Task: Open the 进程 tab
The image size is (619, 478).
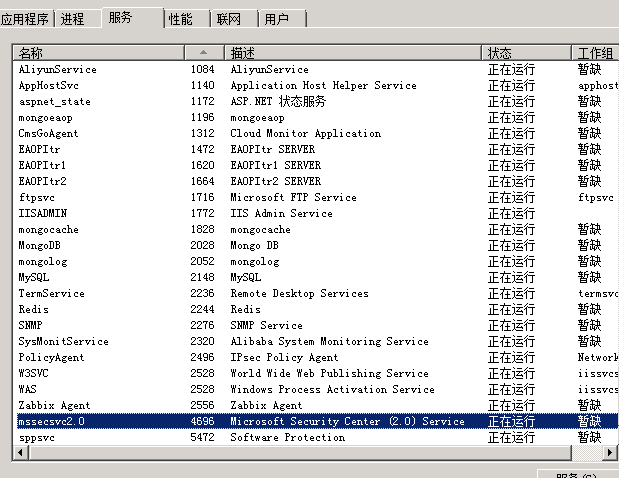Action: click(x=77, y=19)
